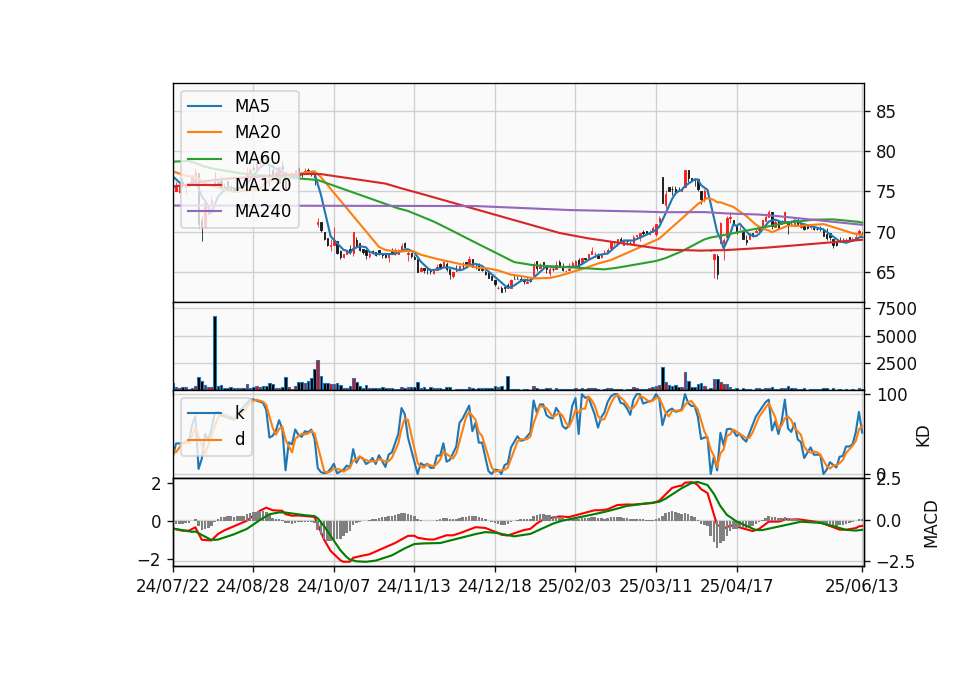The image size is (960, 690).
Task: Click the 75 price axis tick
Action: (885, 192)
